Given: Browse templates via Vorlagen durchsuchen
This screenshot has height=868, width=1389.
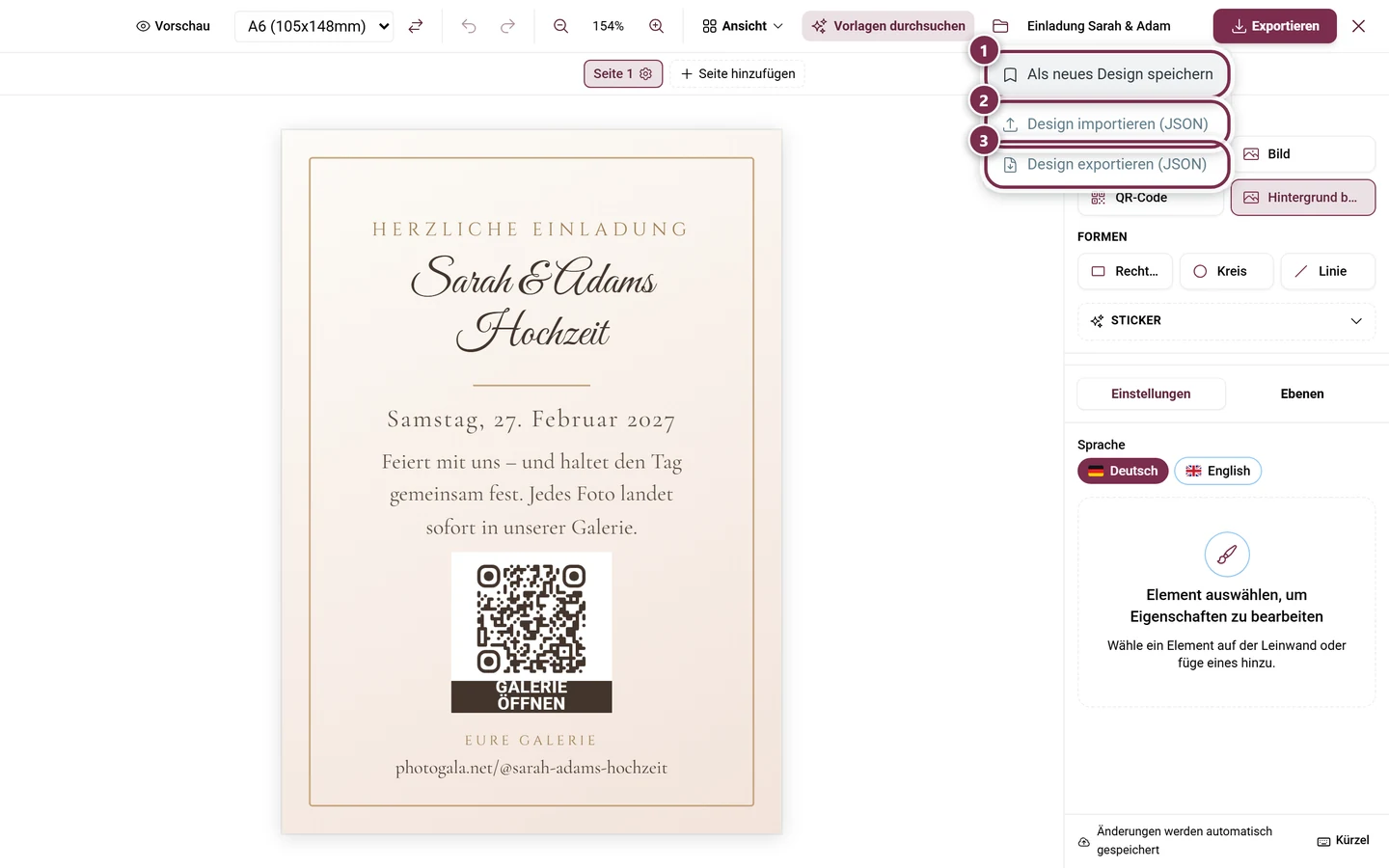Looking at the screenshot, I should pyautogui.click(x=888, y=26).
